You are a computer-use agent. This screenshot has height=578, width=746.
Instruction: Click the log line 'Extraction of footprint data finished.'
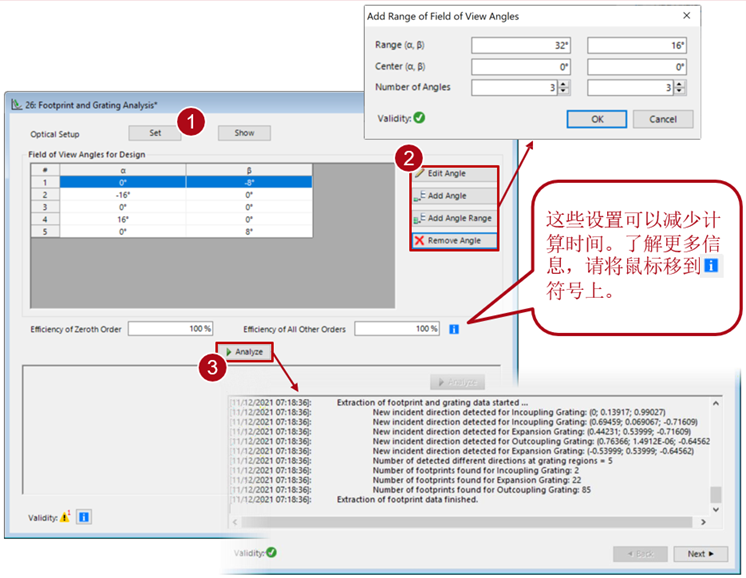(407, 500)
